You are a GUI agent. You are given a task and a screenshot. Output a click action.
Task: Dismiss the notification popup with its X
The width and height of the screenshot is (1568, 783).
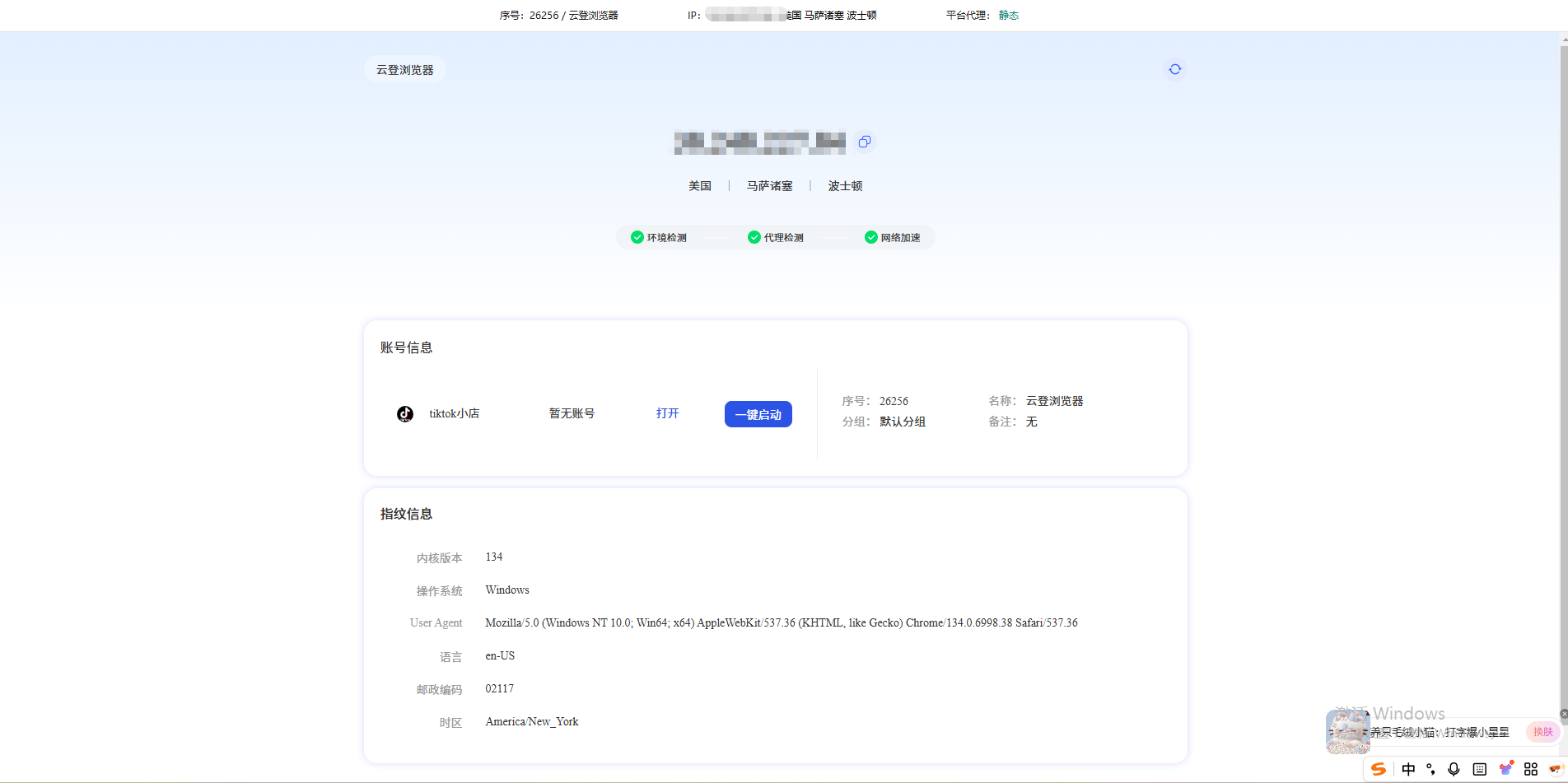(1563, 714)
